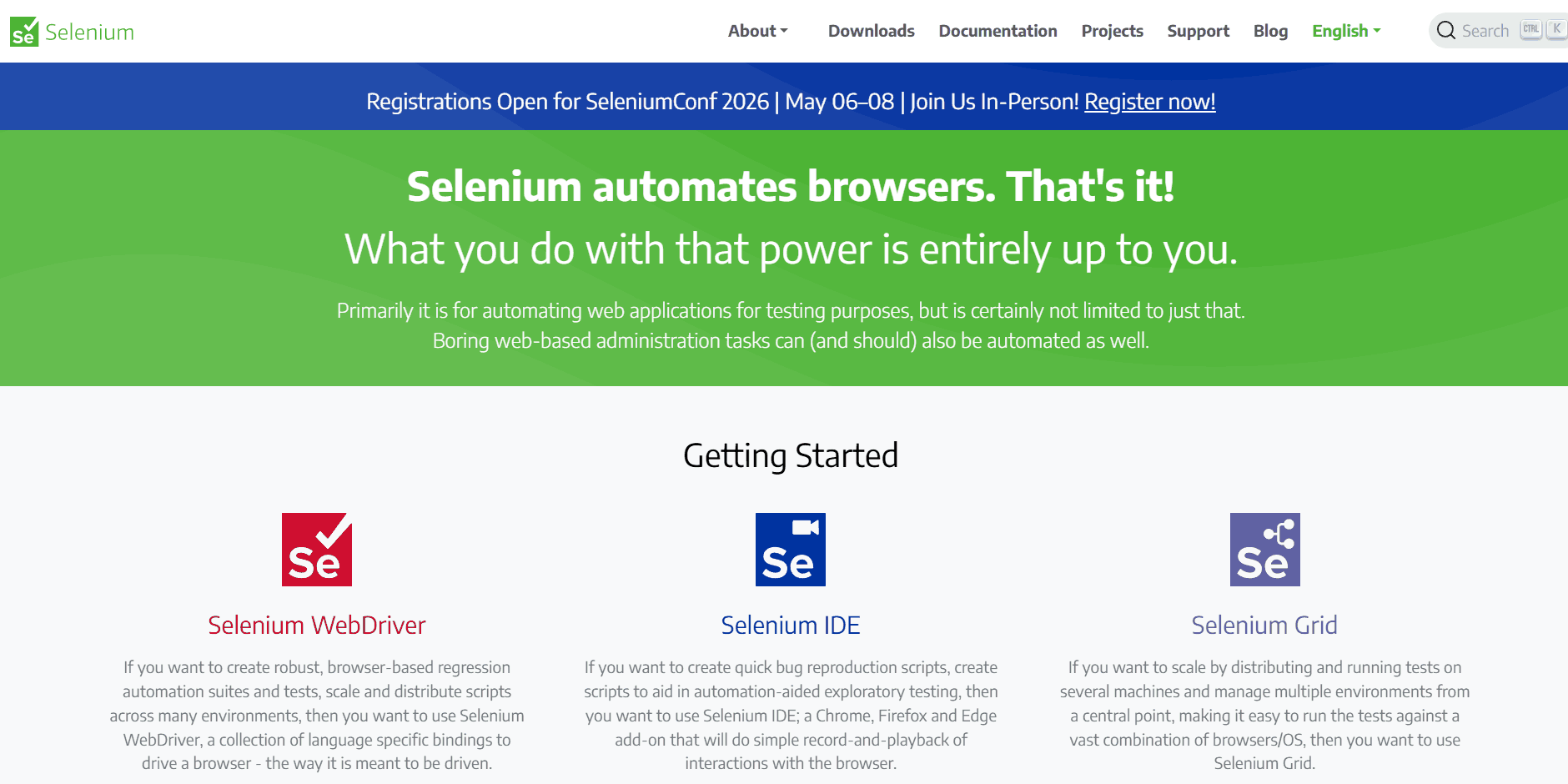Expand the chevron next to About
This screenshot has width=1568, height=784.
click(784, 31)
